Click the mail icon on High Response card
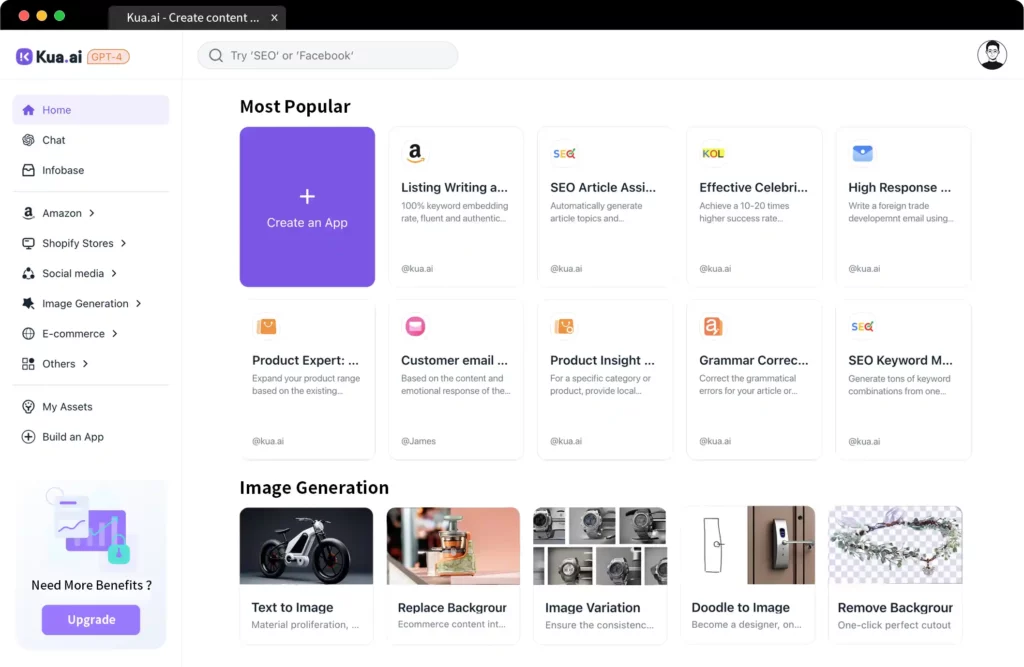This screenshot has width=1024, height=667. pyautogui.click(x=862, y=153)
